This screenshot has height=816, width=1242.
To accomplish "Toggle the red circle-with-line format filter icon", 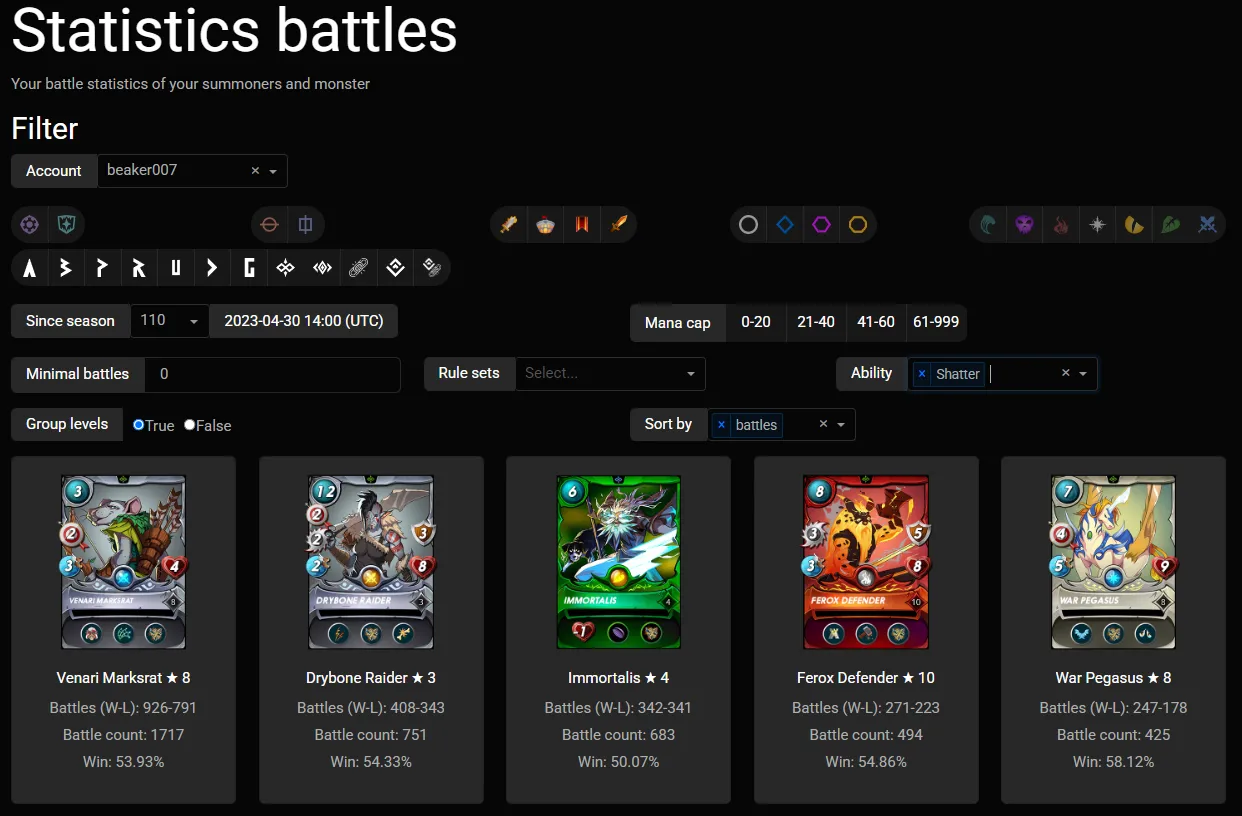I will (x=269, y=225).
